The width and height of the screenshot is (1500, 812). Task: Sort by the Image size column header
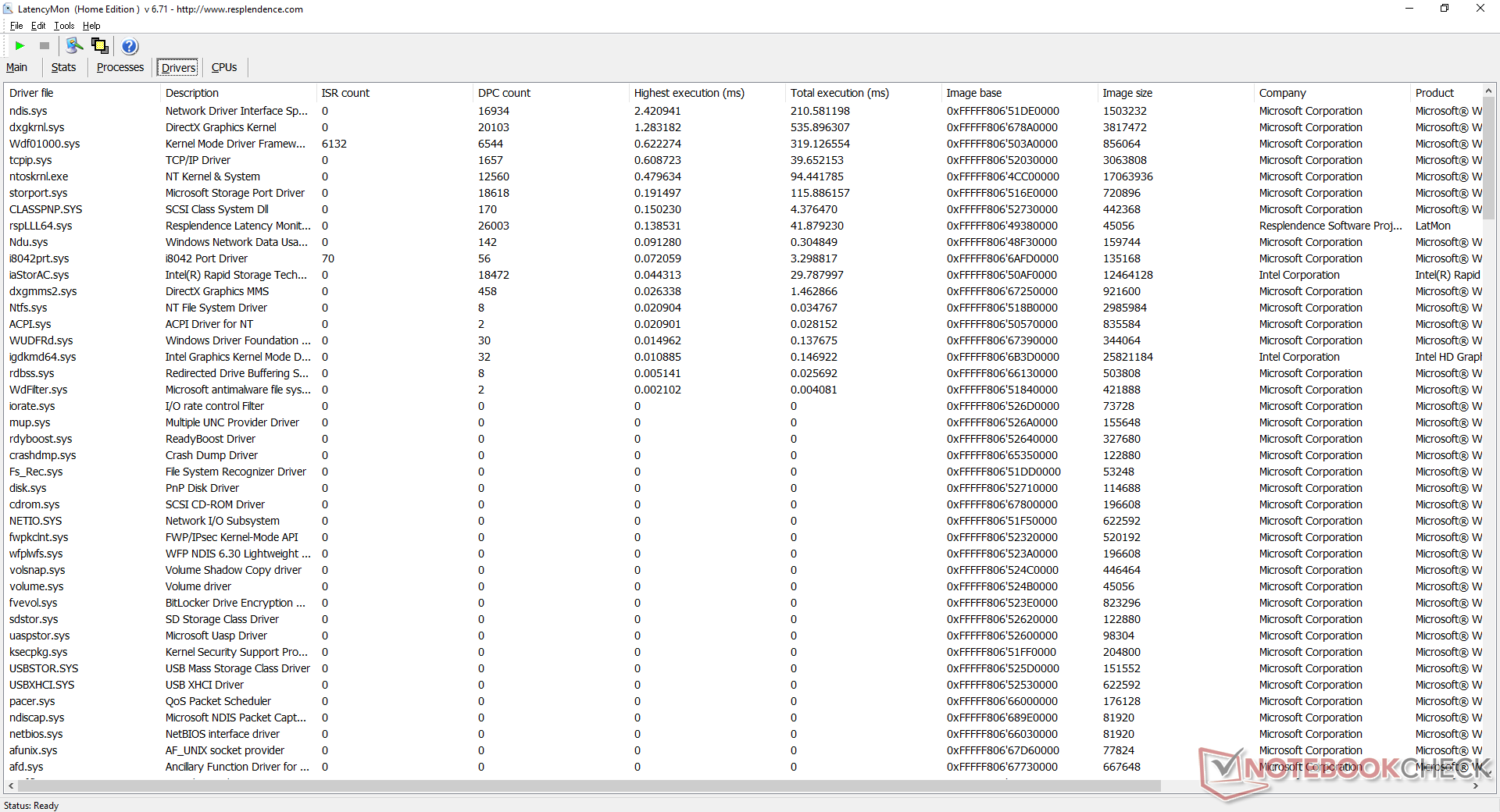pyautogui.click(x=1176, y=93)
